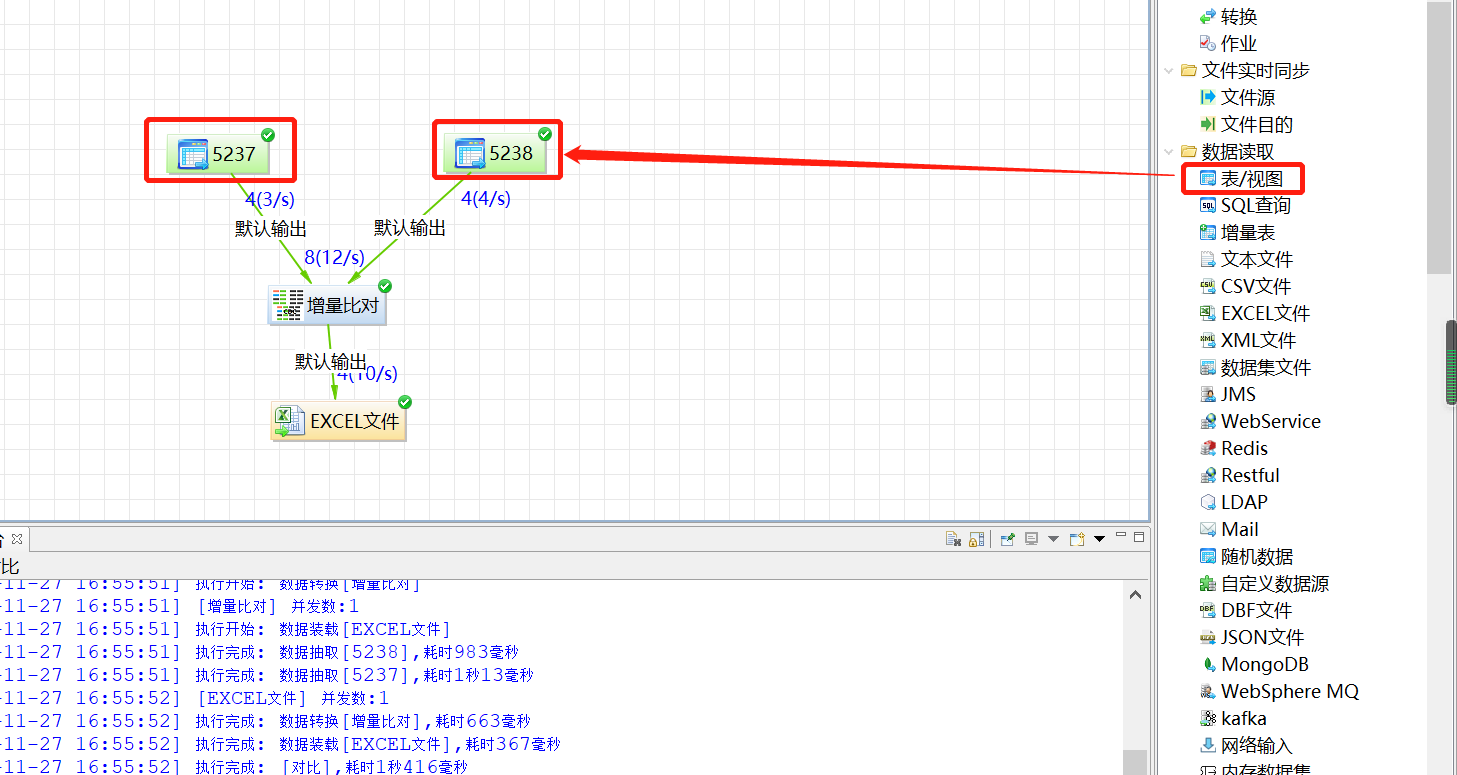Click the JSON文件 palette icon

(1208, 638)
